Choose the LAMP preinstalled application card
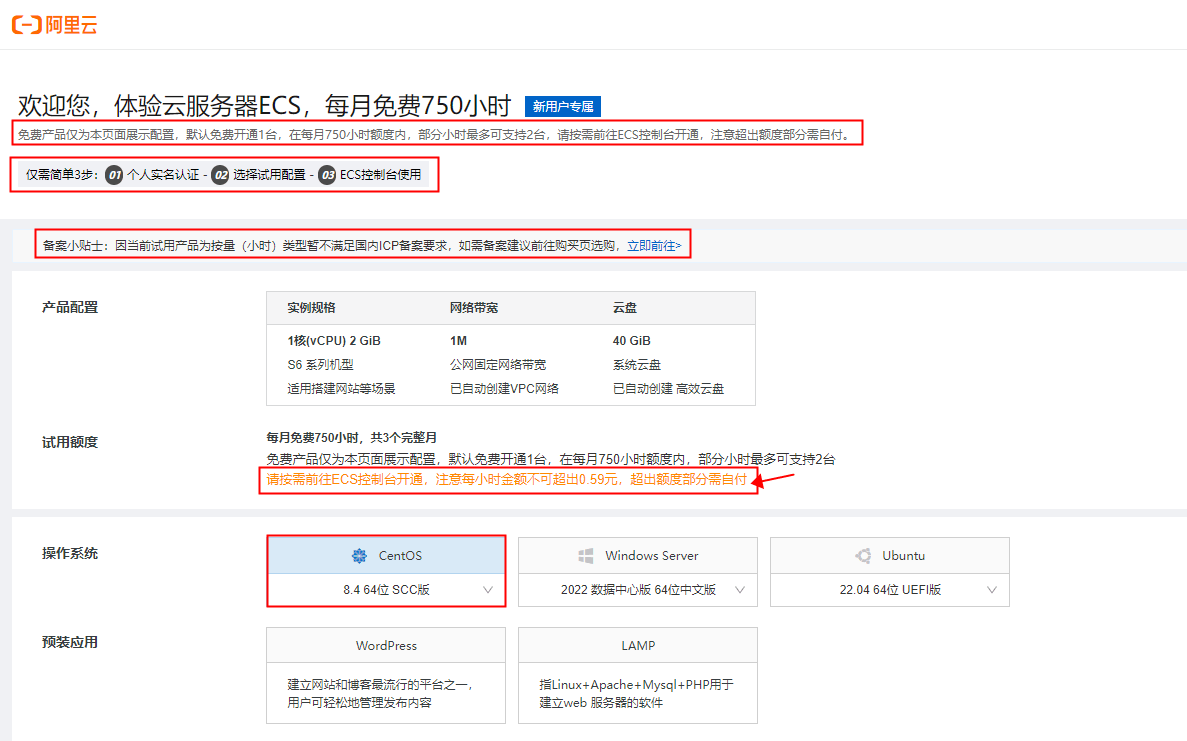The image size is (1187, 741). [637, 675]
